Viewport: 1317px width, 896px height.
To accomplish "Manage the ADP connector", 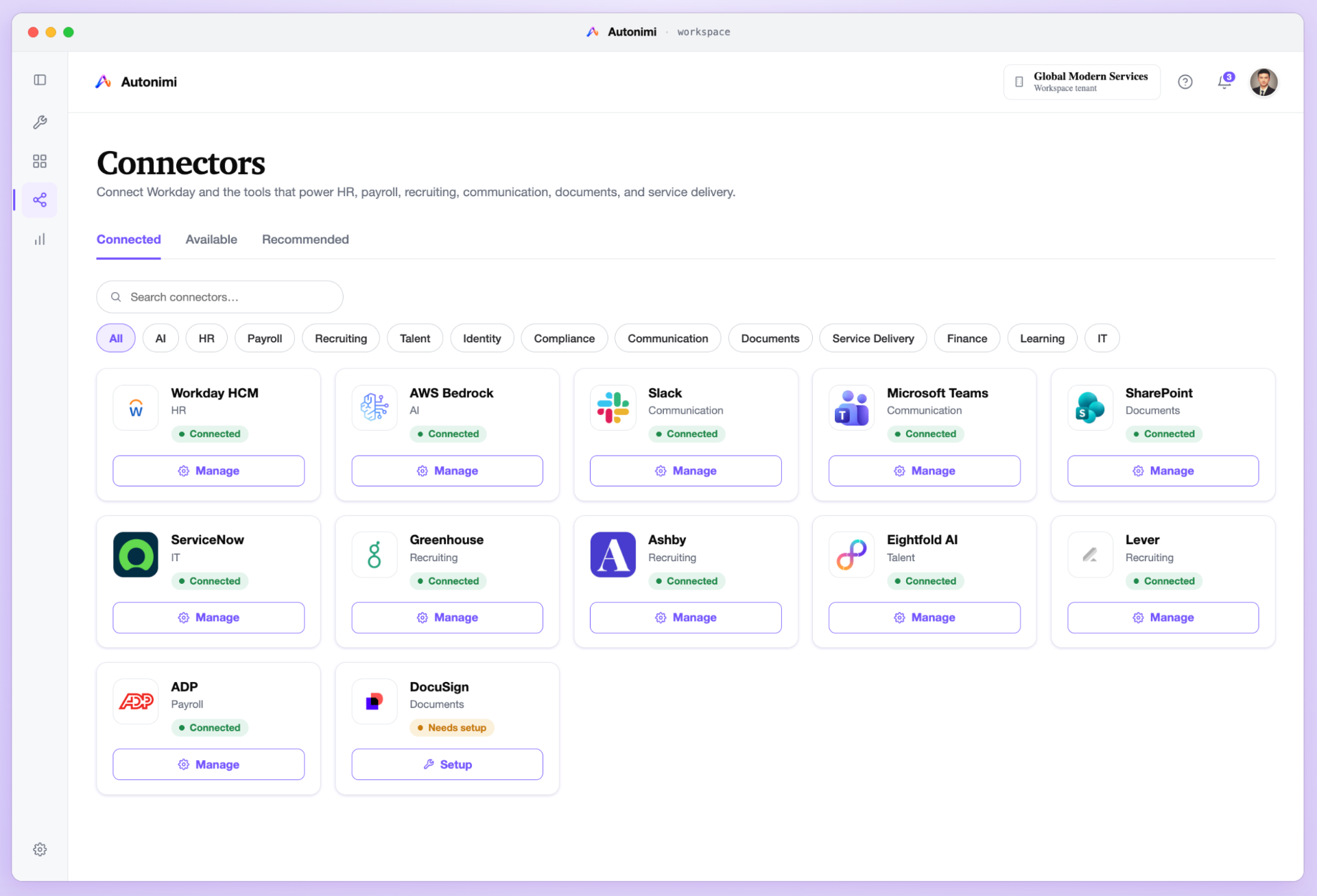I will click(x=209, y=764).
